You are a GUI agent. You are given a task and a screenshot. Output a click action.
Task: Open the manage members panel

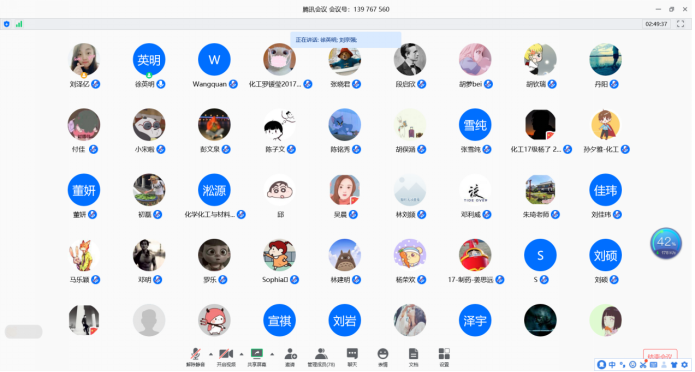point(321,357)
